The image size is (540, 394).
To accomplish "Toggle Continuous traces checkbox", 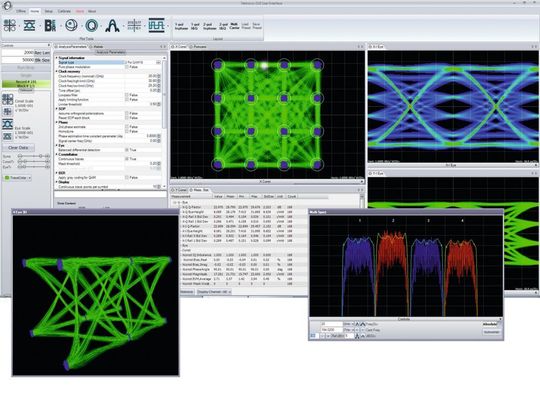I will click(x=127, y=159).
